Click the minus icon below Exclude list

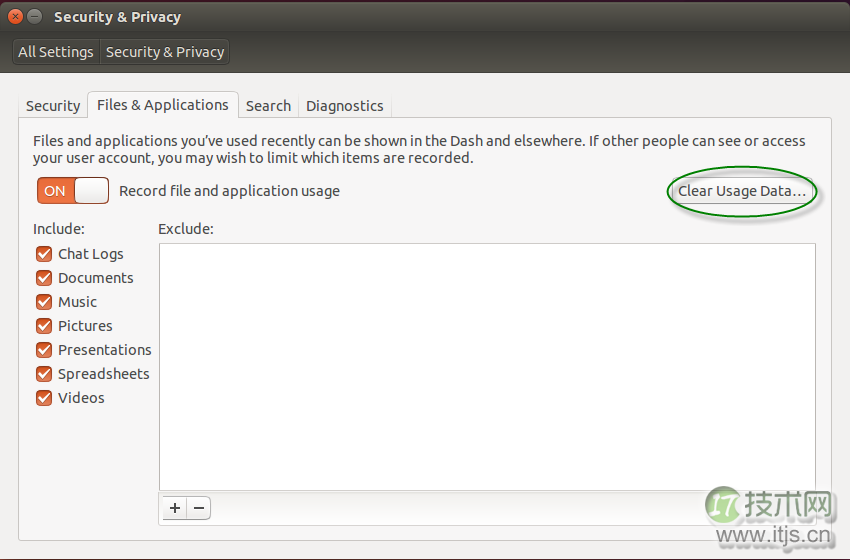[x=199, y=508]
